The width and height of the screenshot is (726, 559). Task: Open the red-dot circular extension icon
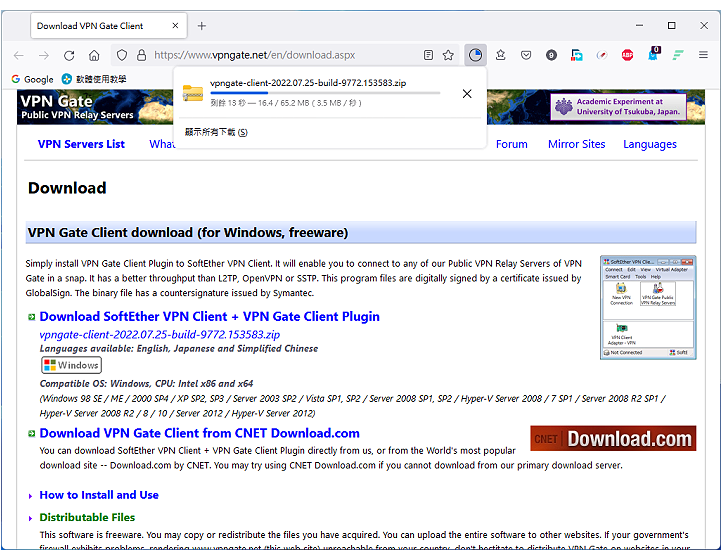(x=602, y=55)
